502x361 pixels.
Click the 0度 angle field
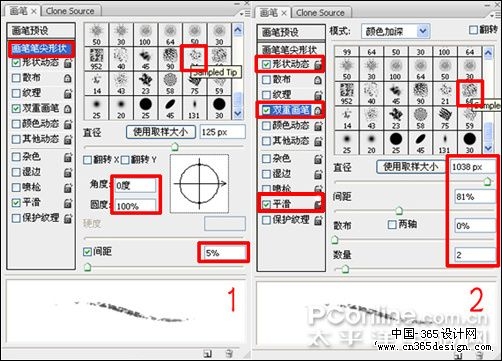[x=135, y=186]
